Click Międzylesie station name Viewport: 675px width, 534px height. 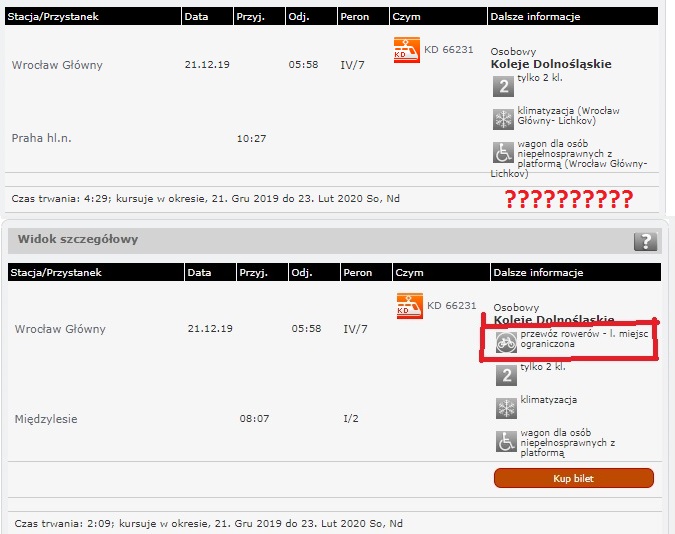[x=46, y=419]
